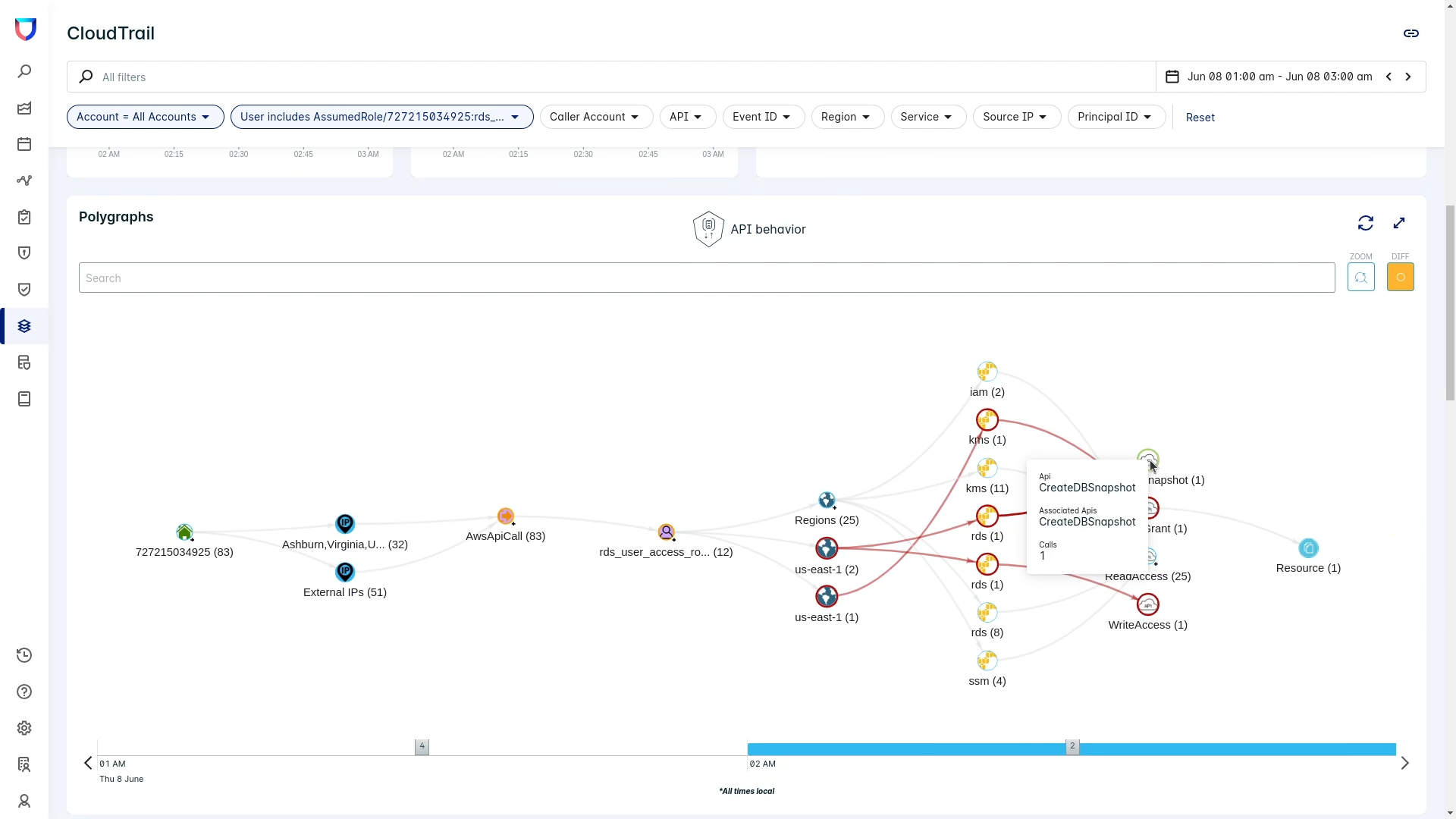The height and width of the screenshot is (819, 1456).
Task: Toggle the ZOOM button
Action: tap(1360, 278)
